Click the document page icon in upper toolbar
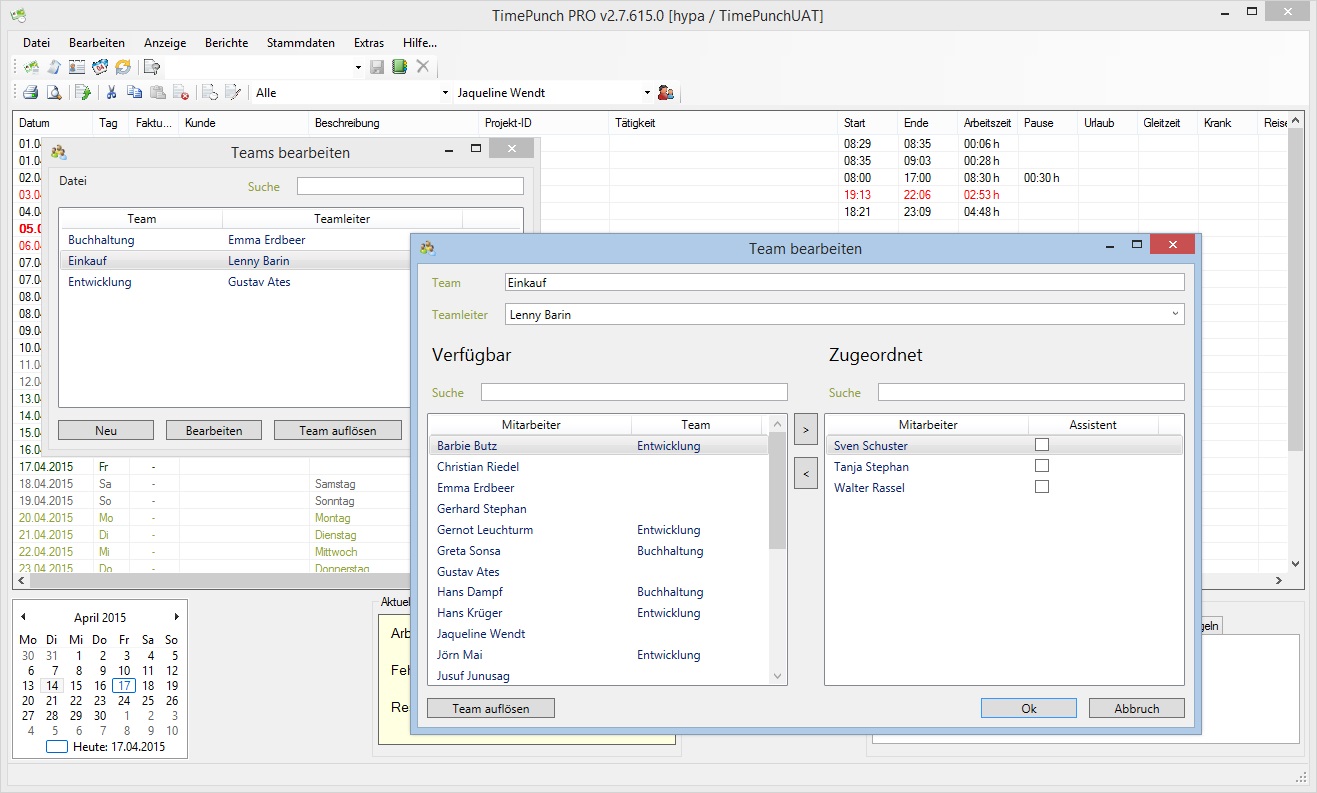This screenshot has height=793, width=1317. tap(54, 67)
